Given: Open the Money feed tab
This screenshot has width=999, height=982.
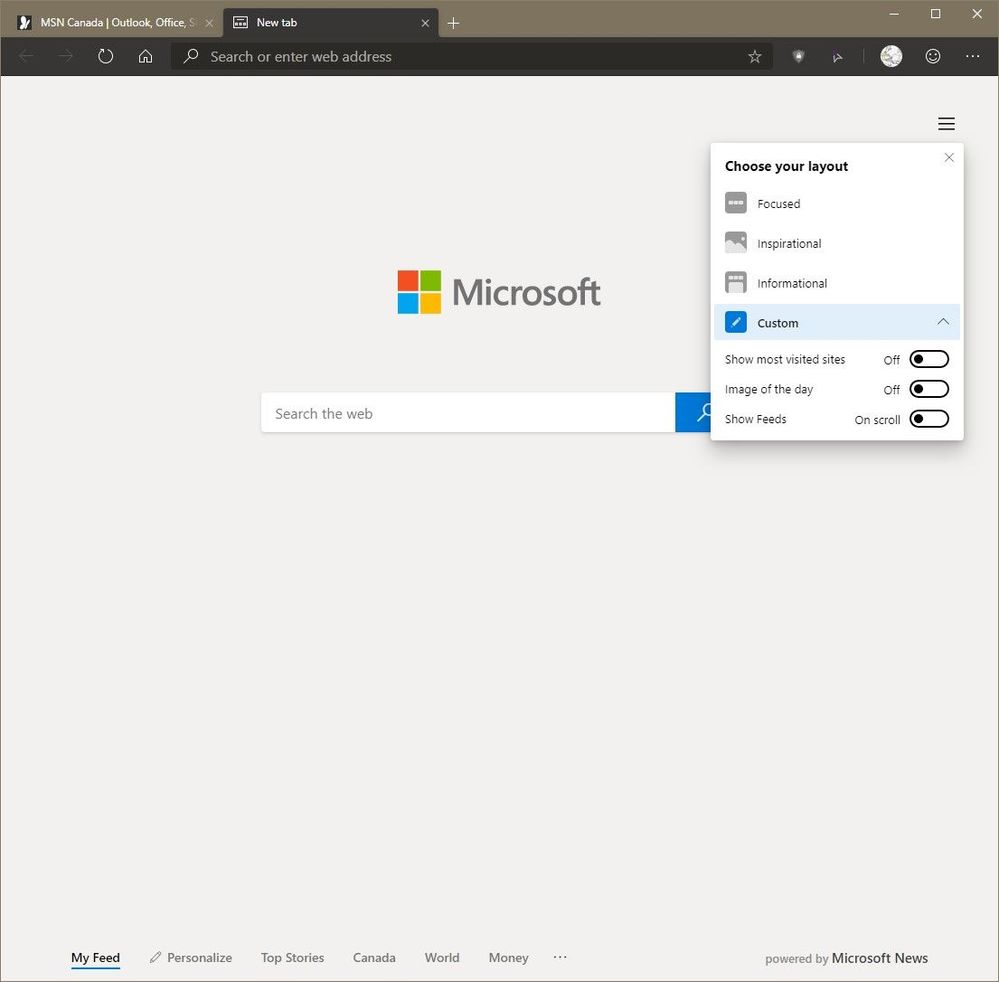Looking at the screenshot, I should [508, 958].
